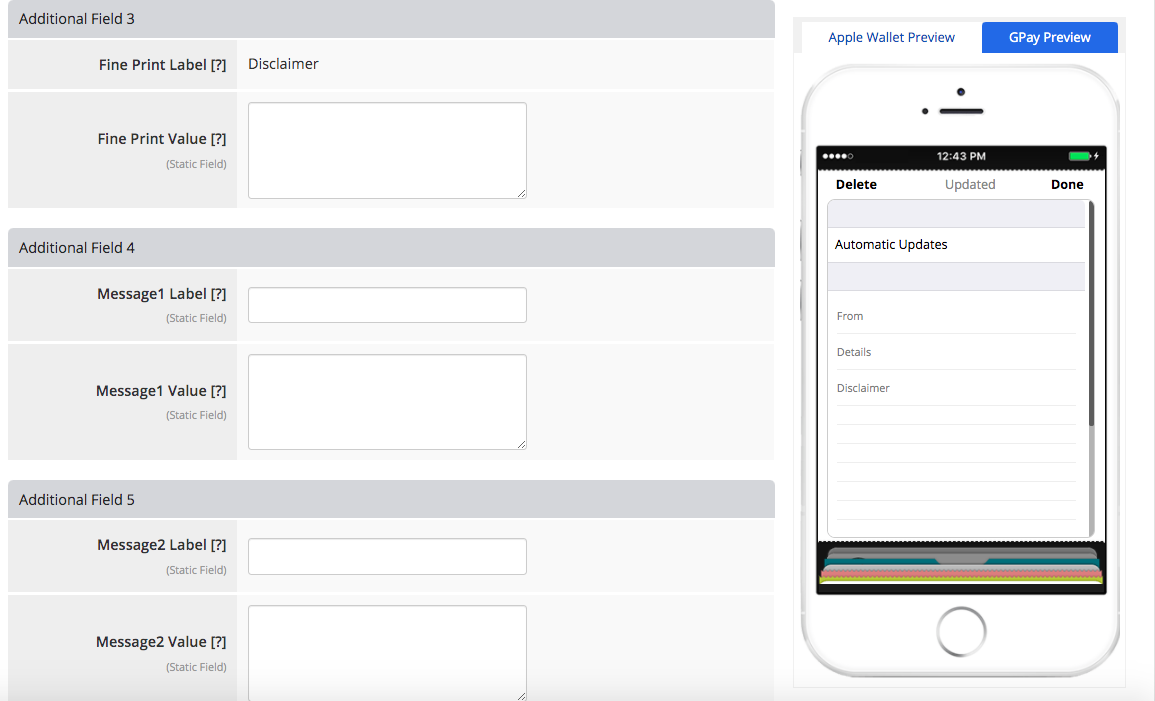Tap Delete in the phone preview
Screen dimensions: 1155x701
pos(856,185)
